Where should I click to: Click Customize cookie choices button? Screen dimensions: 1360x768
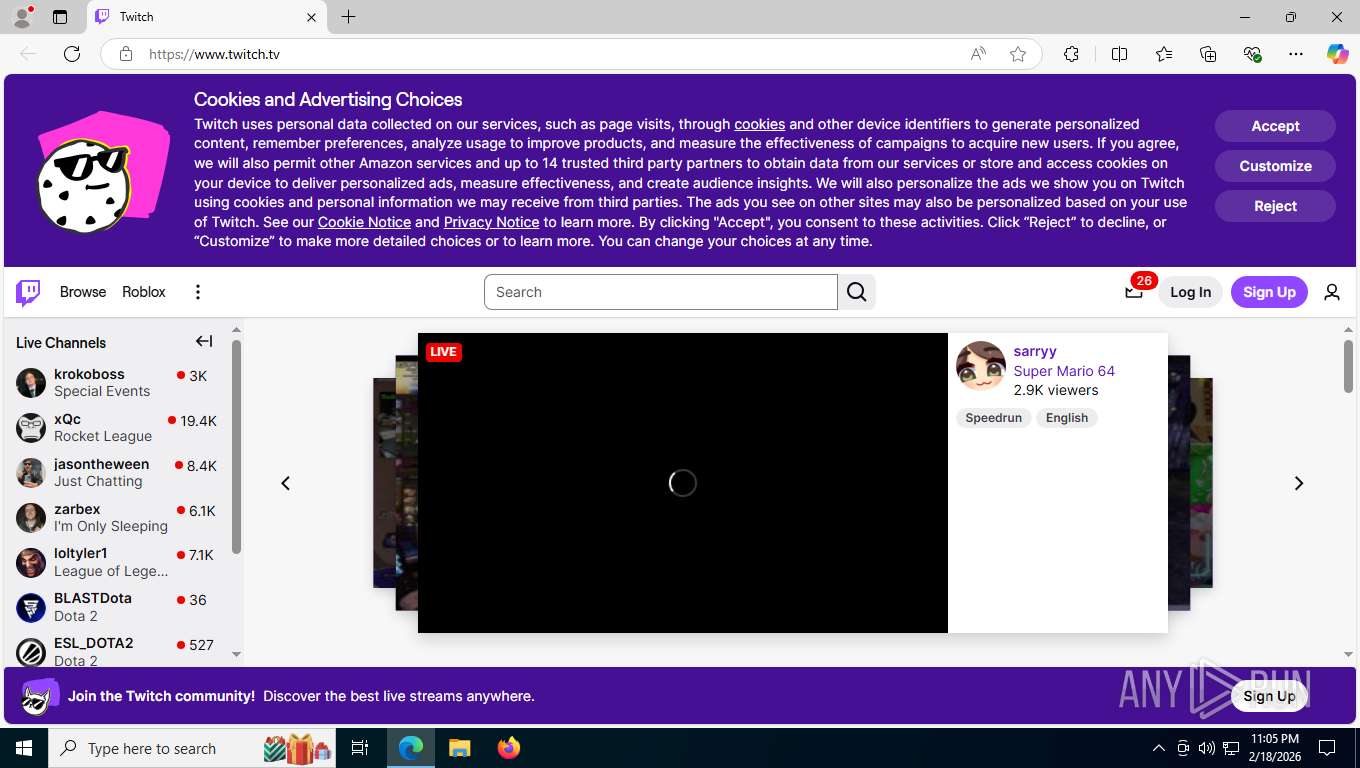coord(1275,166)
